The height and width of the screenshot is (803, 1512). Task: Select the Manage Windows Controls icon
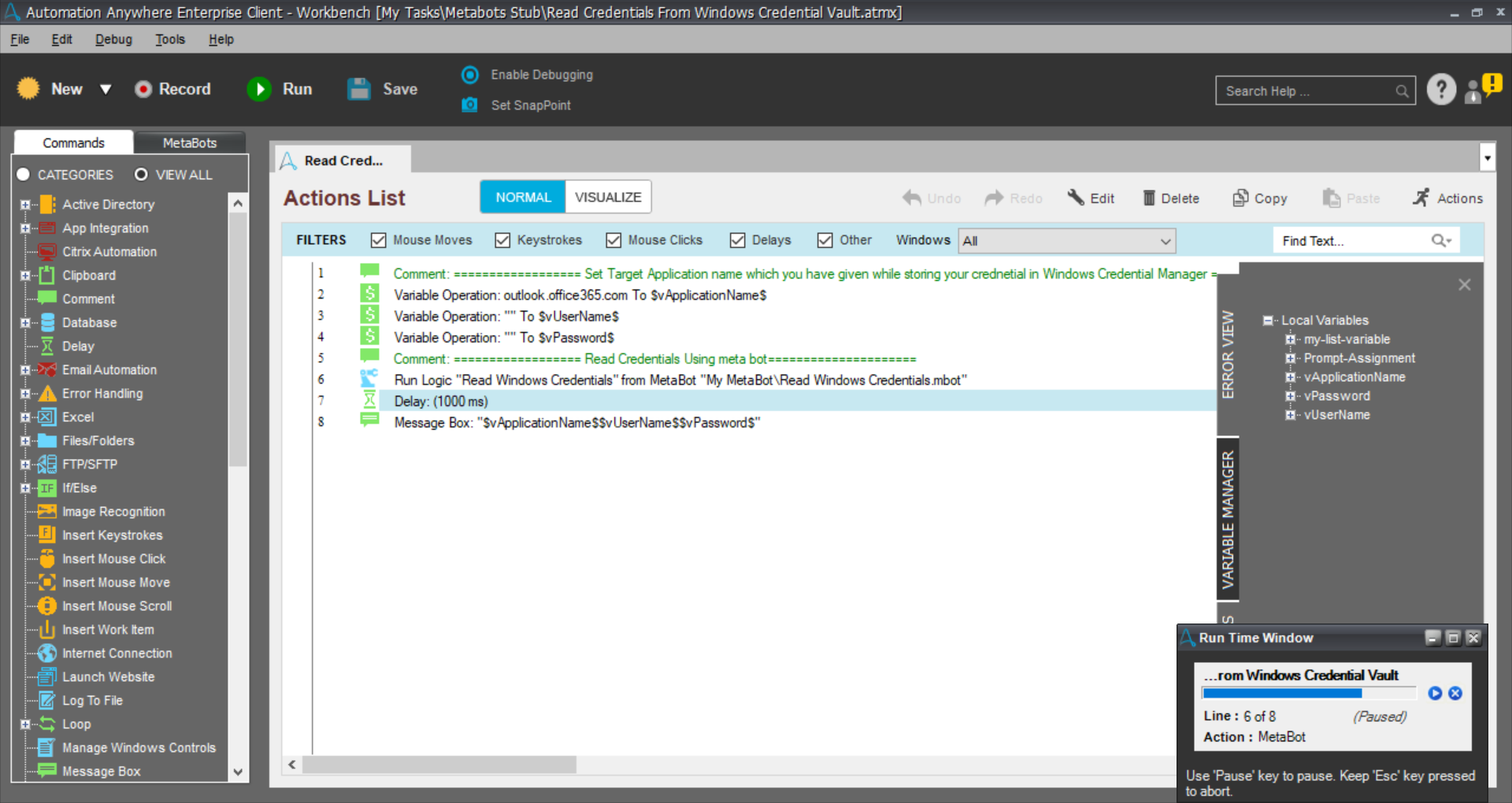[x=47, y=748]
